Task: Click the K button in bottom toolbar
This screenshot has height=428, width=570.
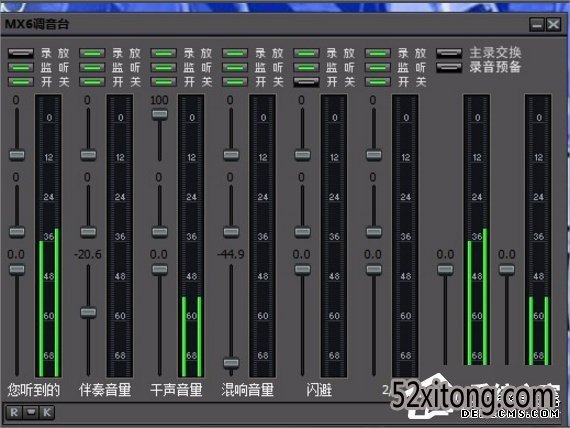Action: 47,412
